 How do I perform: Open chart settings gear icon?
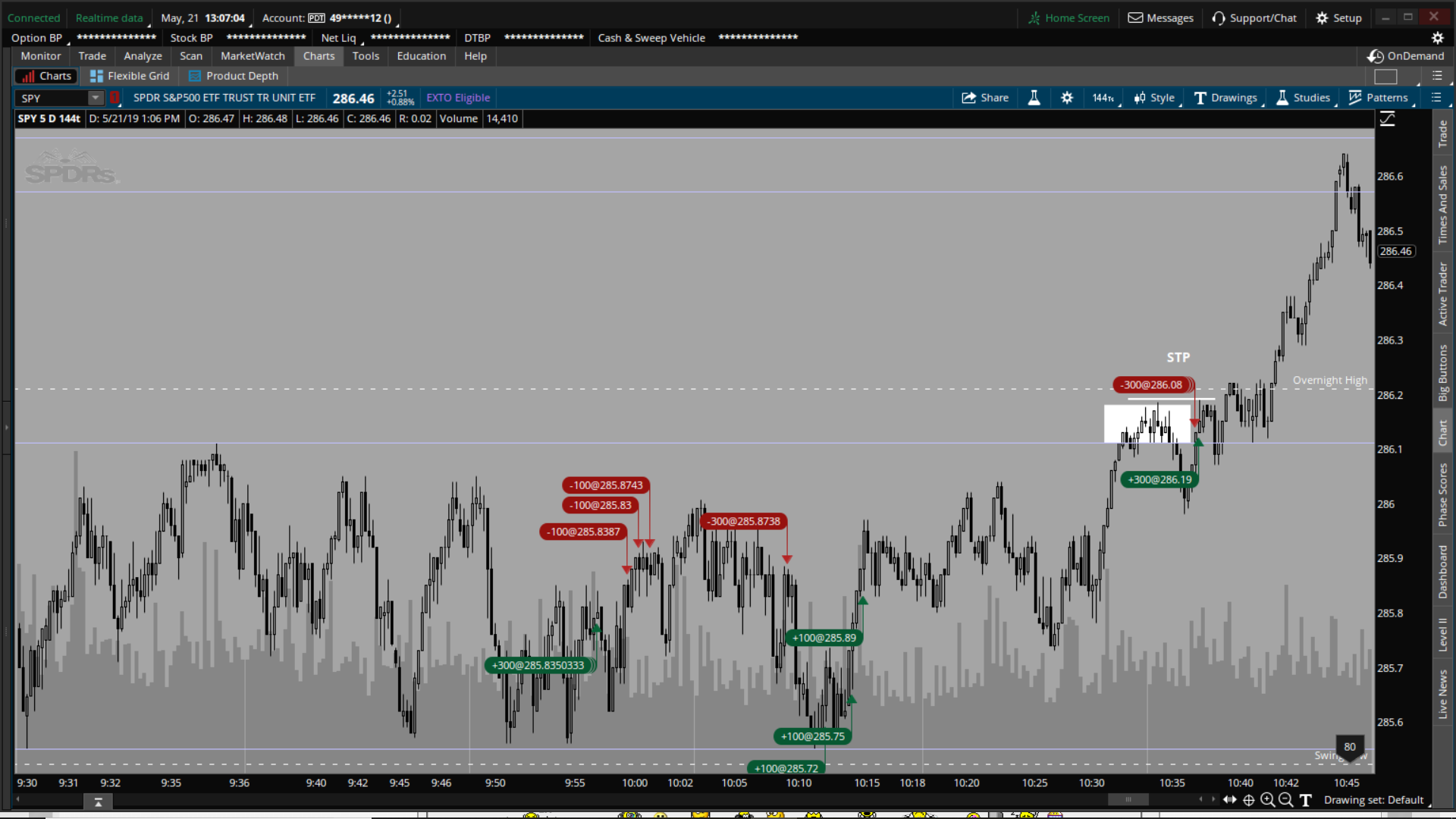[1067, 98]
